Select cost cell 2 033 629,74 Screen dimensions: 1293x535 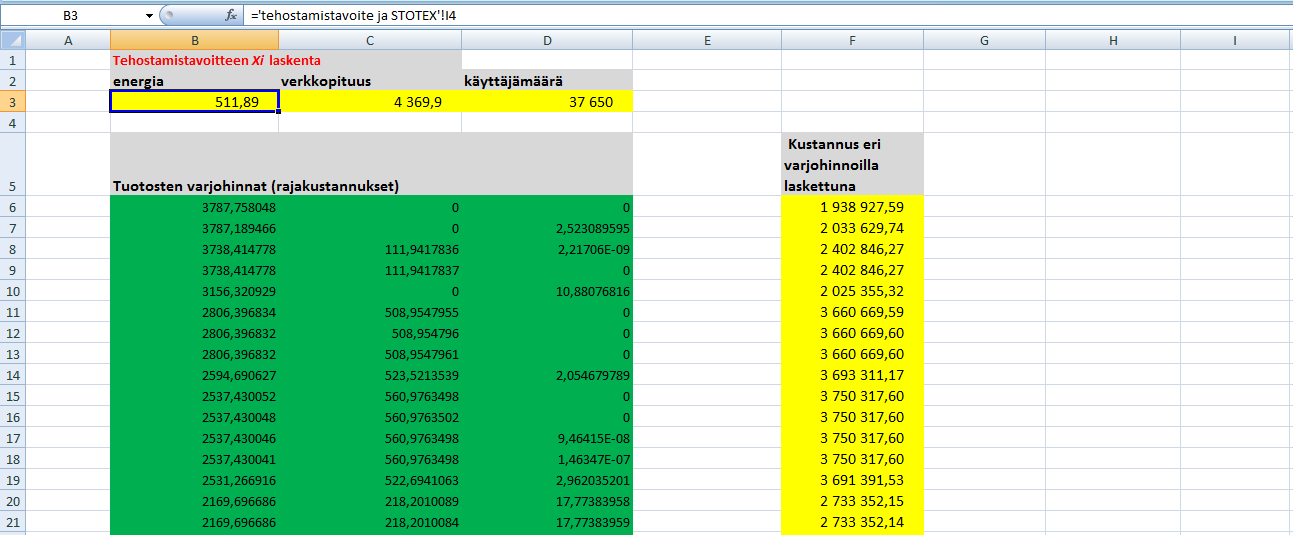click(x=852, y=228)
